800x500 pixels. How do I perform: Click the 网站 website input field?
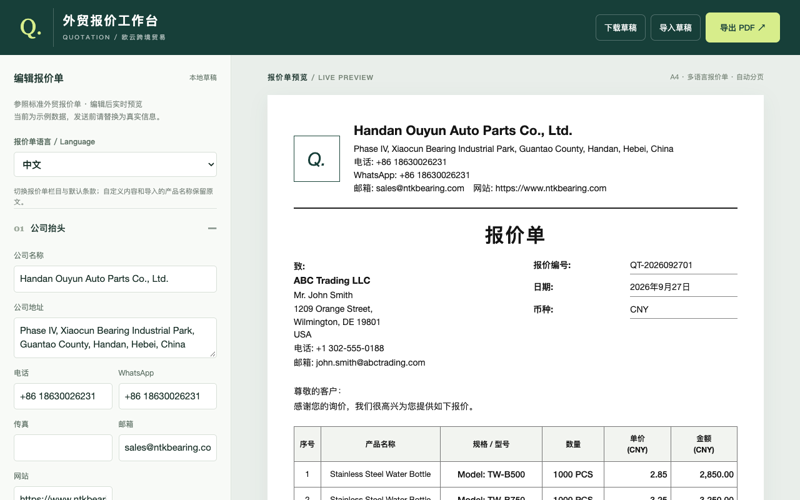(63, 493)
